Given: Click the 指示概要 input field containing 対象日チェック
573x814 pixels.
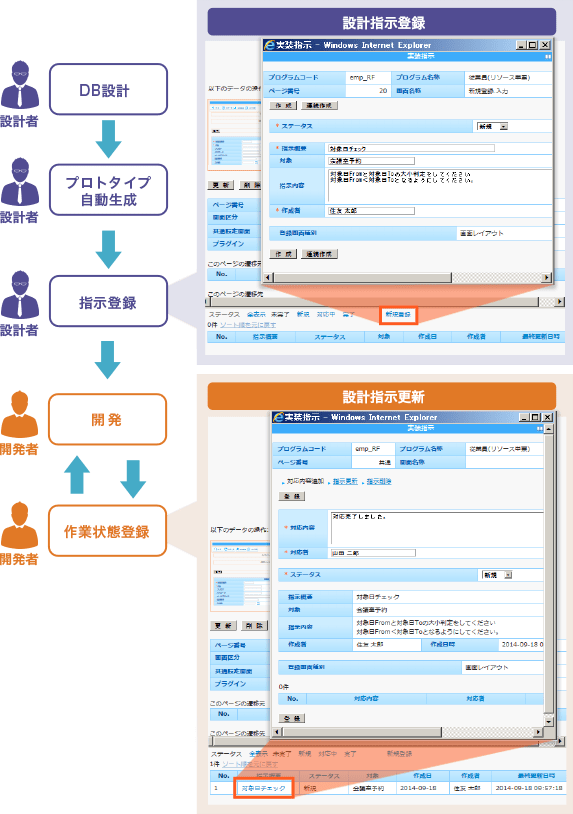Looking at the screenshot, I should (411, 148).
